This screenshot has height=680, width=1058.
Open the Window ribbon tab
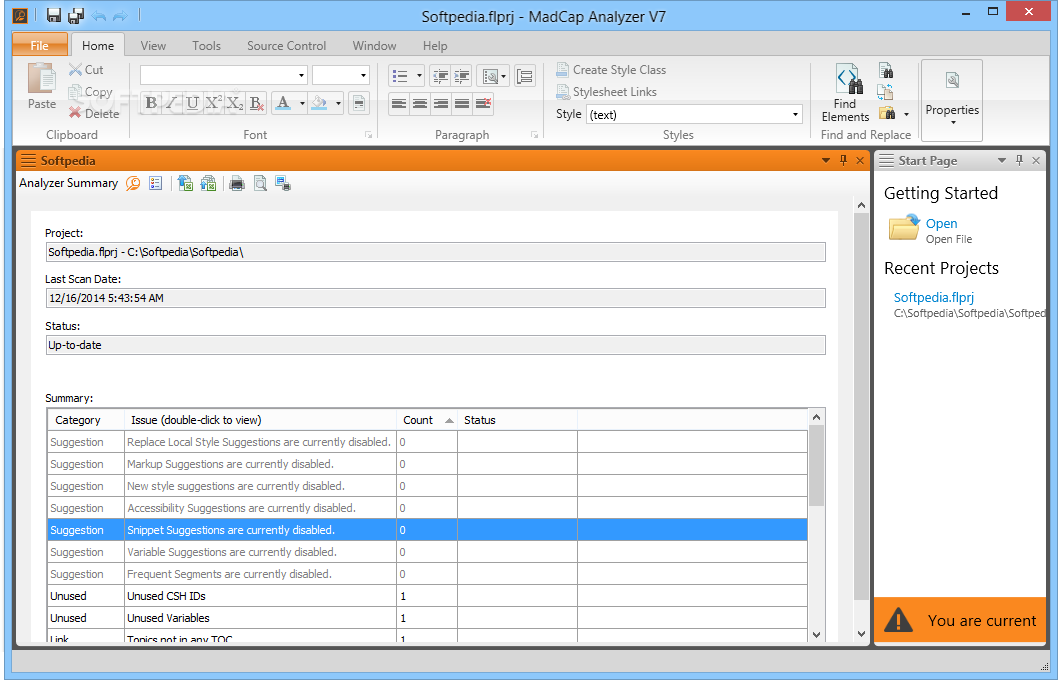pyautogui.click(x=374, y=45)
